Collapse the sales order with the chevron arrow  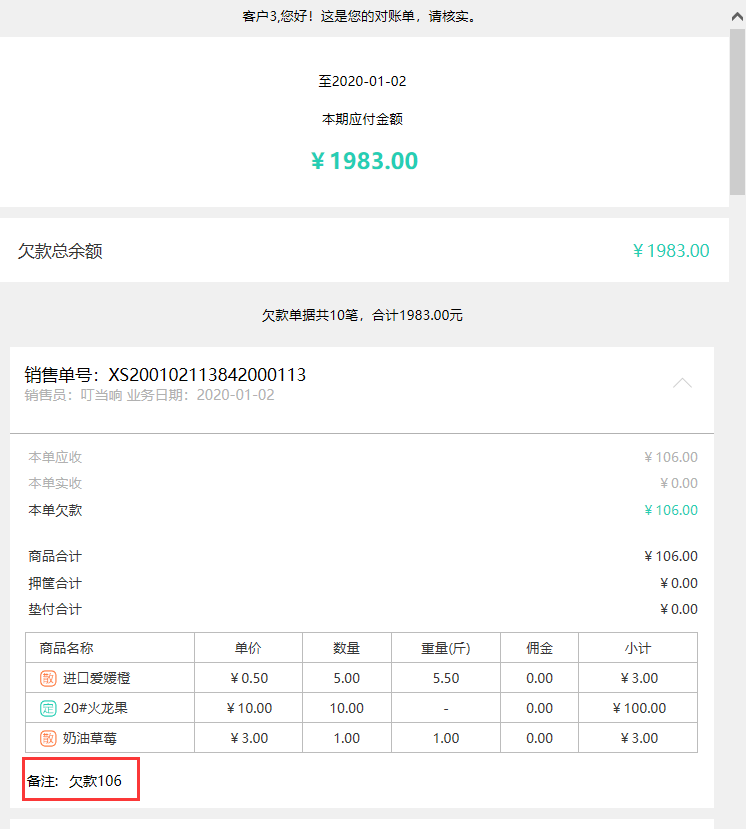pos(682,383)
